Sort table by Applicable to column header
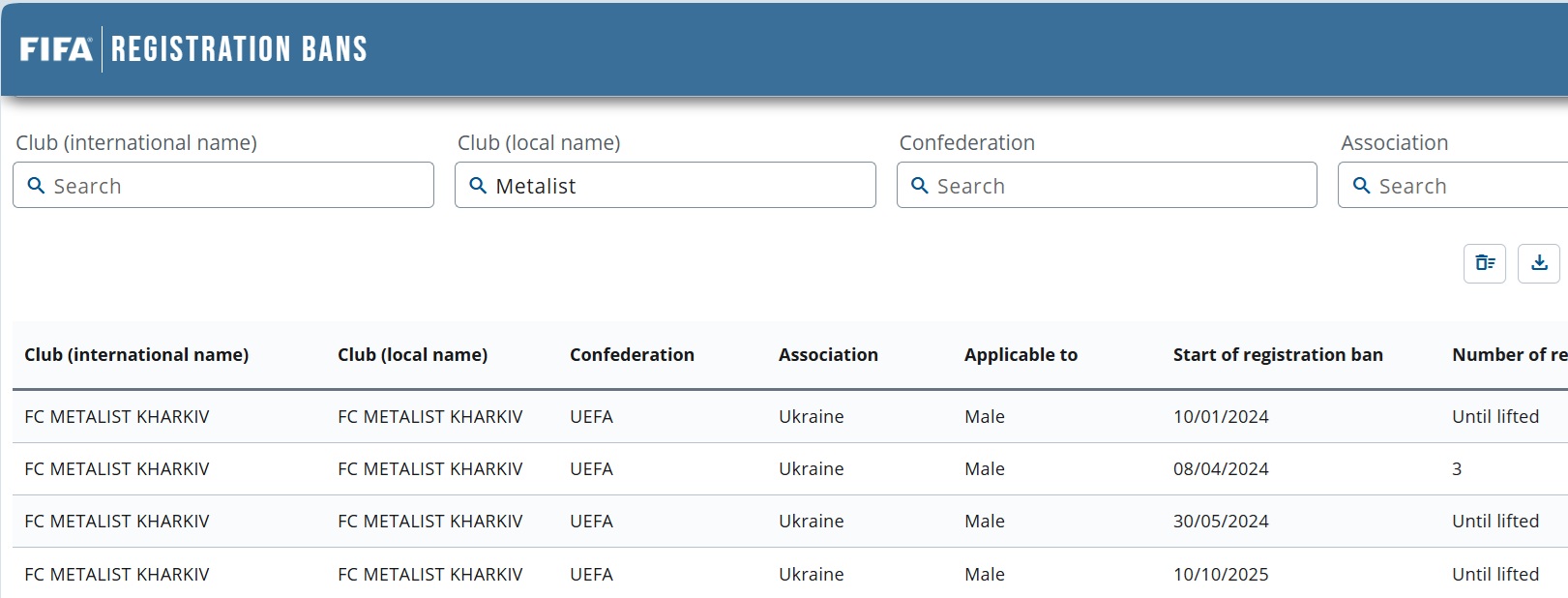Viewport: 1568px width, 598px height. pyautogui.click(x=1021, y=355)
